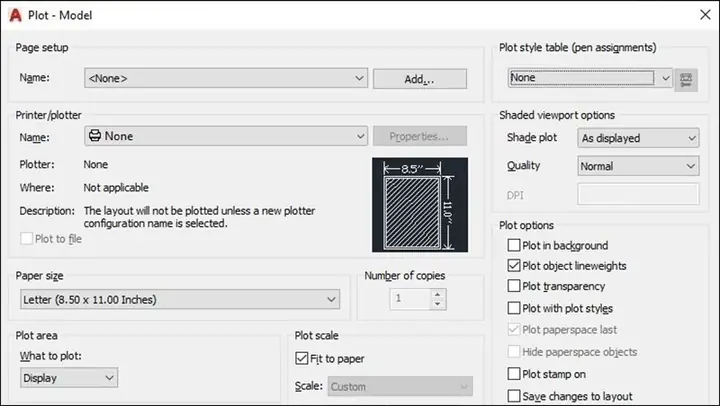Turn on Plot stamp on
Viewport: 720px width, 406px height.
(x=514, y=373)
